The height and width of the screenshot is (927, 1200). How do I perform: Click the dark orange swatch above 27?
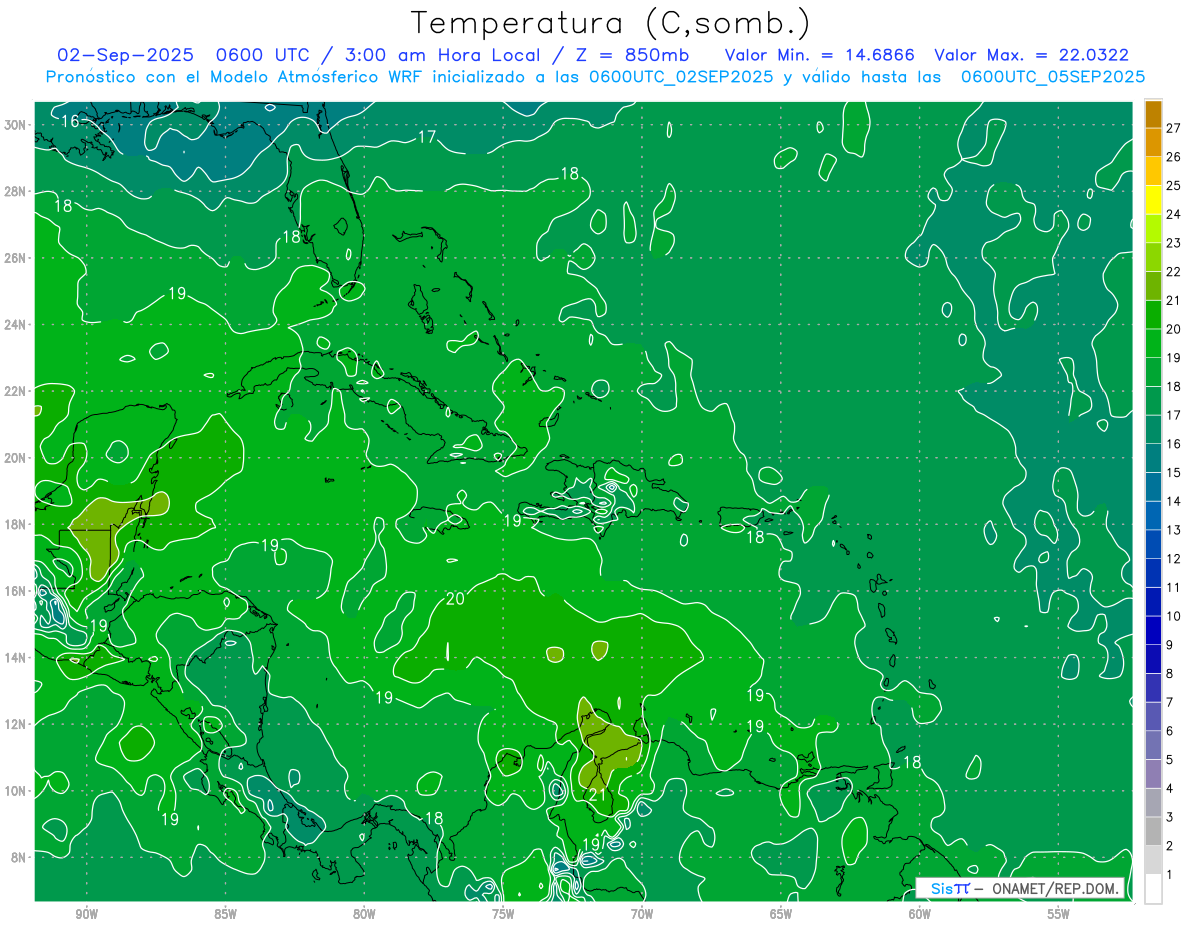[x=1153, y=113]
